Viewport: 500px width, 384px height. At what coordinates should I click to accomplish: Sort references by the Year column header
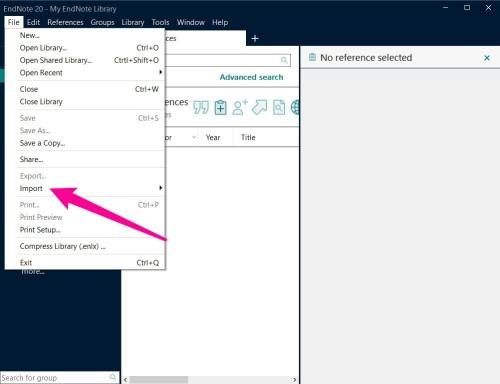tap(213, 137)
